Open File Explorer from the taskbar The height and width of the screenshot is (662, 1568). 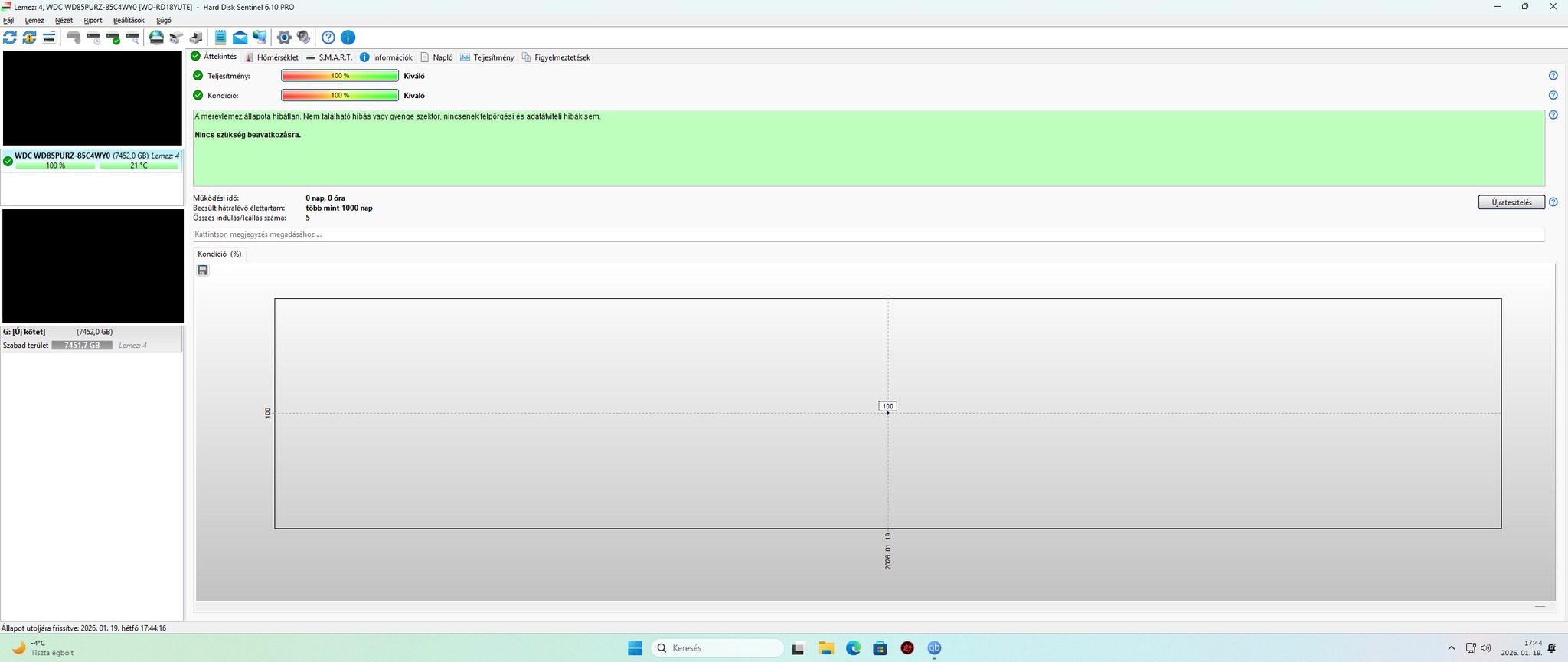[826, 648]
